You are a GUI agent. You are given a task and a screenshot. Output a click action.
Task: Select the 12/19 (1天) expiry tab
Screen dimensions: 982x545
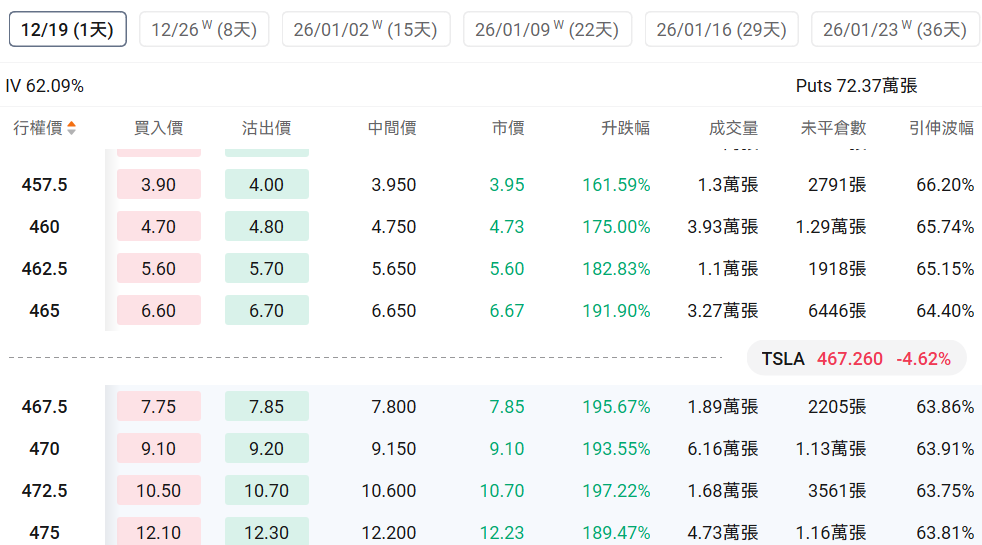[68, 30]
